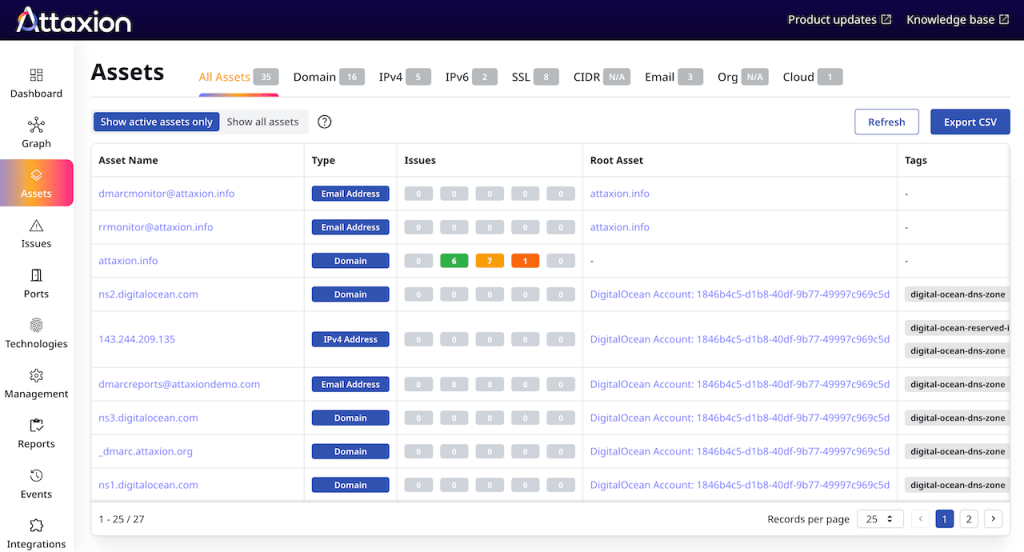
Task: Open the Issues warning icon
Action: [x=36, y=225]
